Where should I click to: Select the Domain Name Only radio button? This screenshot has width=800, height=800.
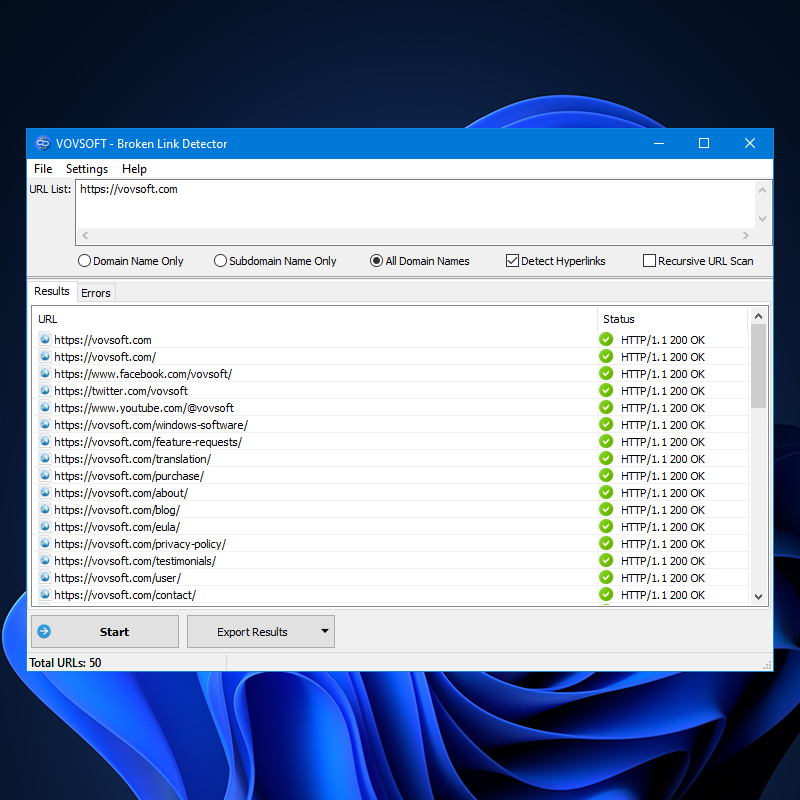pos(84,260)
